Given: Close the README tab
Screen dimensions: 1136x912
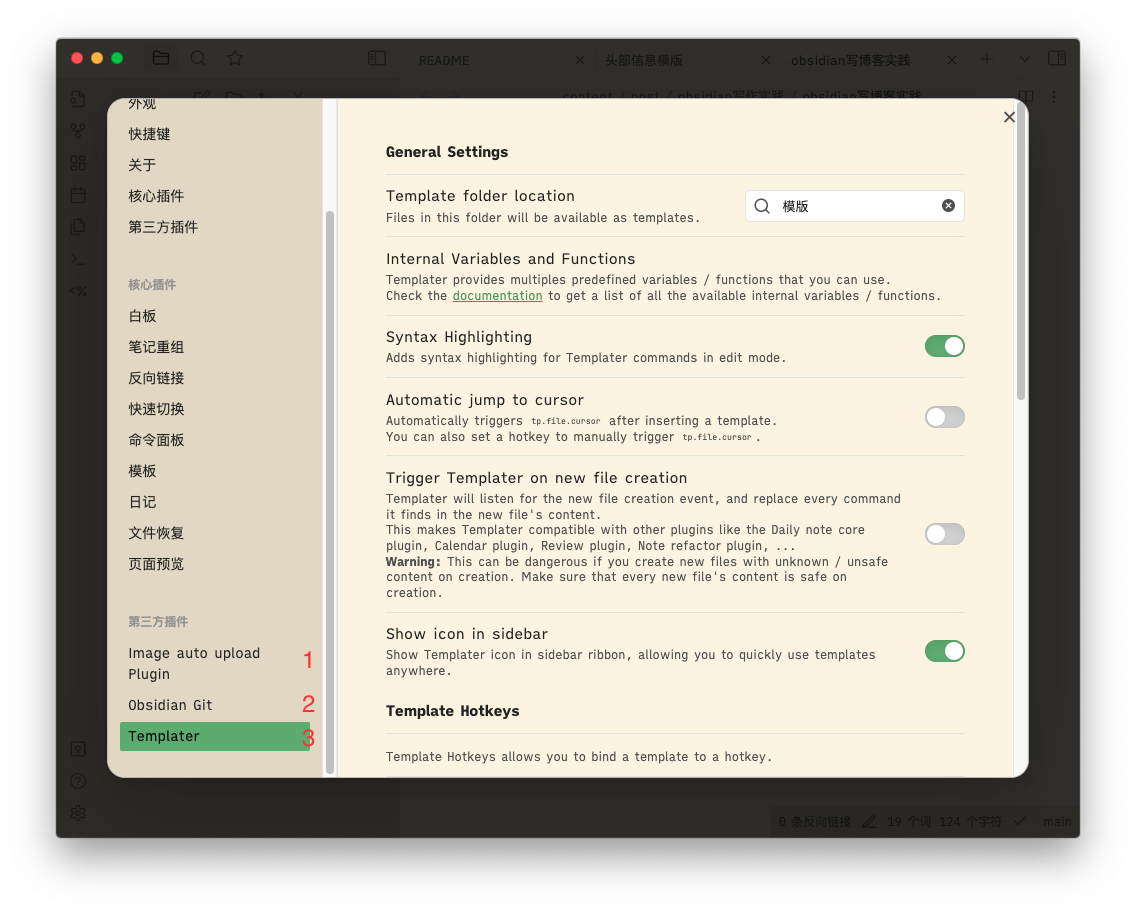Looking at the screenshot, I should coord(580,60).
